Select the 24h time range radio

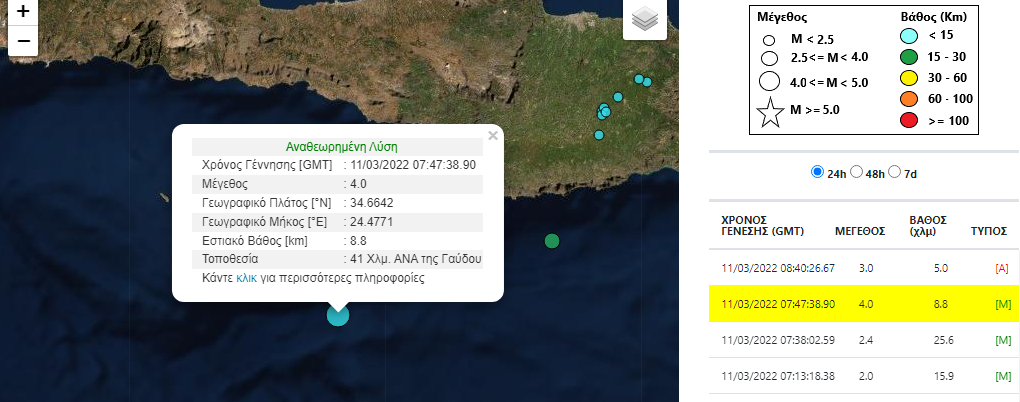(817, 172)
